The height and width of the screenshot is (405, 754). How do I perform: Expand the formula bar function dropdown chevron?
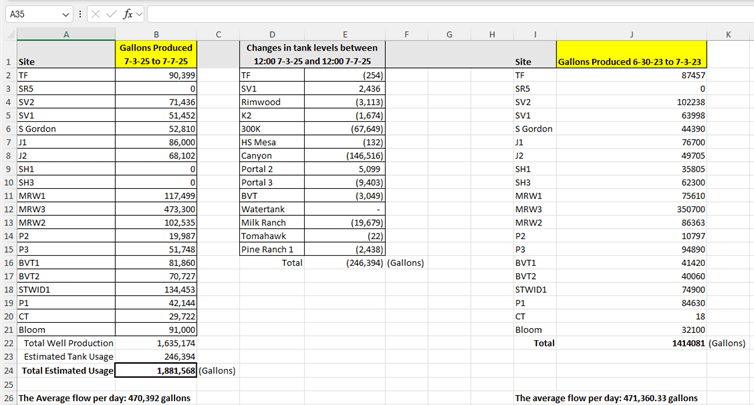pyautogui.click(x=141, y=15)
